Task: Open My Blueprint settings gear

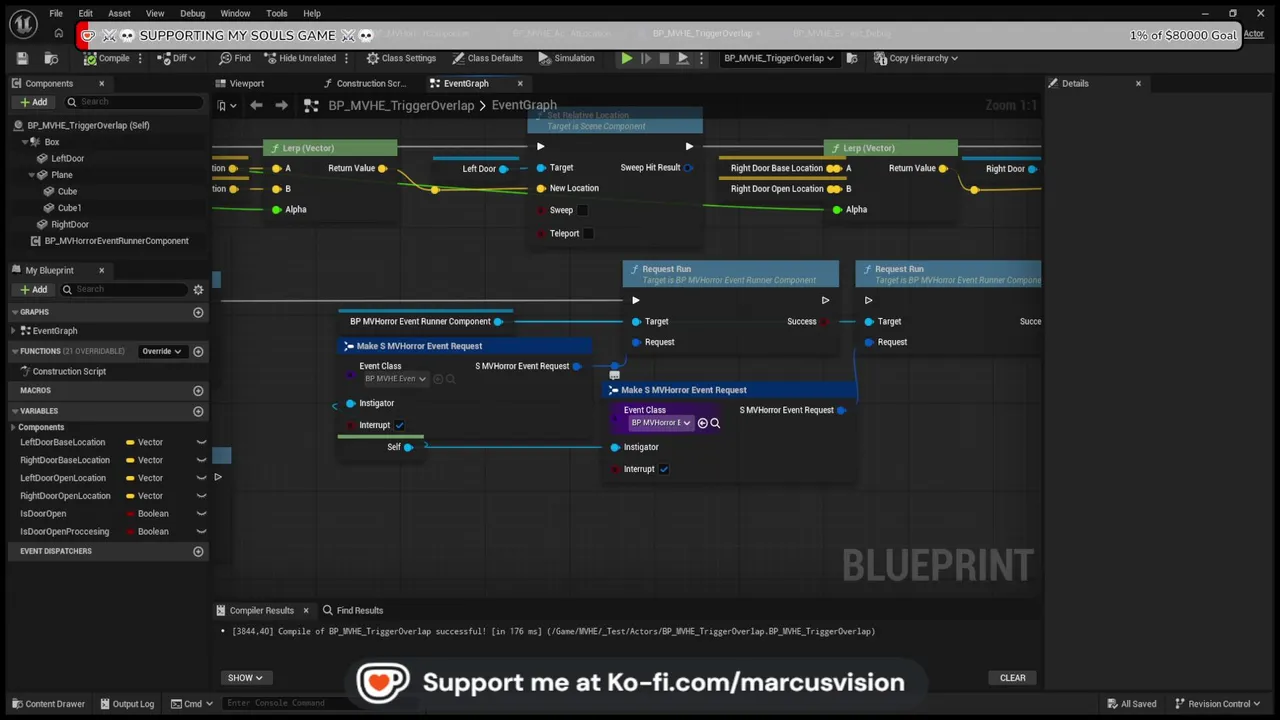Action: point(198,289)
